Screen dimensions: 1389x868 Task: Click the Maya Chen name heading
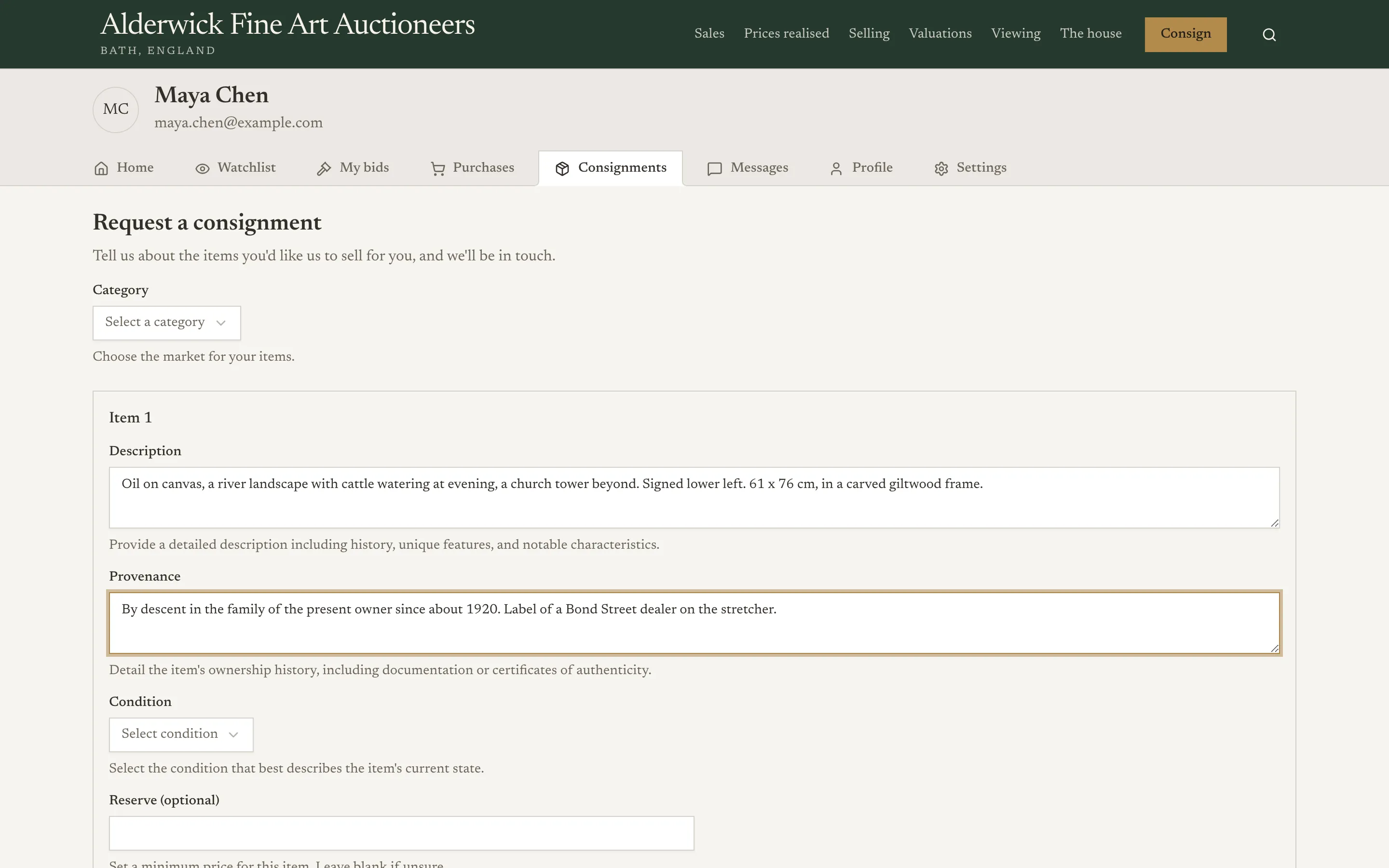211,95
